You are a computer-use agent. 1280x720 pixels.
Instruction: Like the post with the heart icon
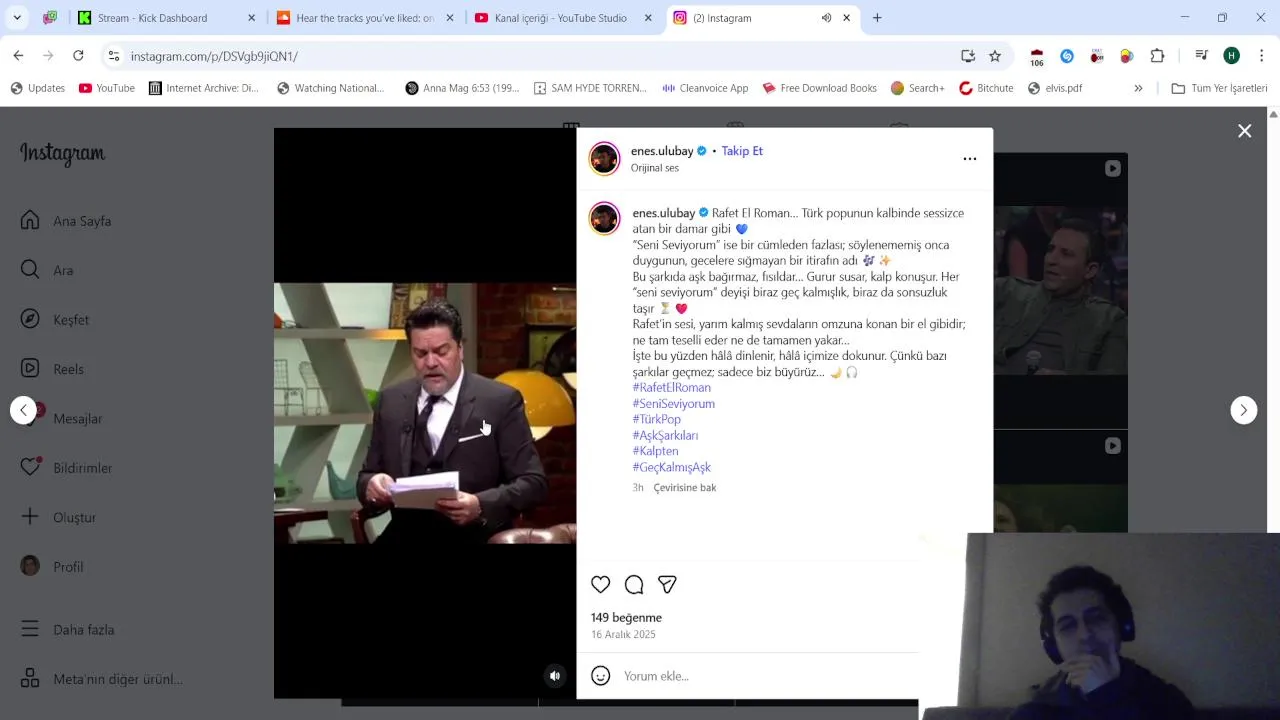600,585
